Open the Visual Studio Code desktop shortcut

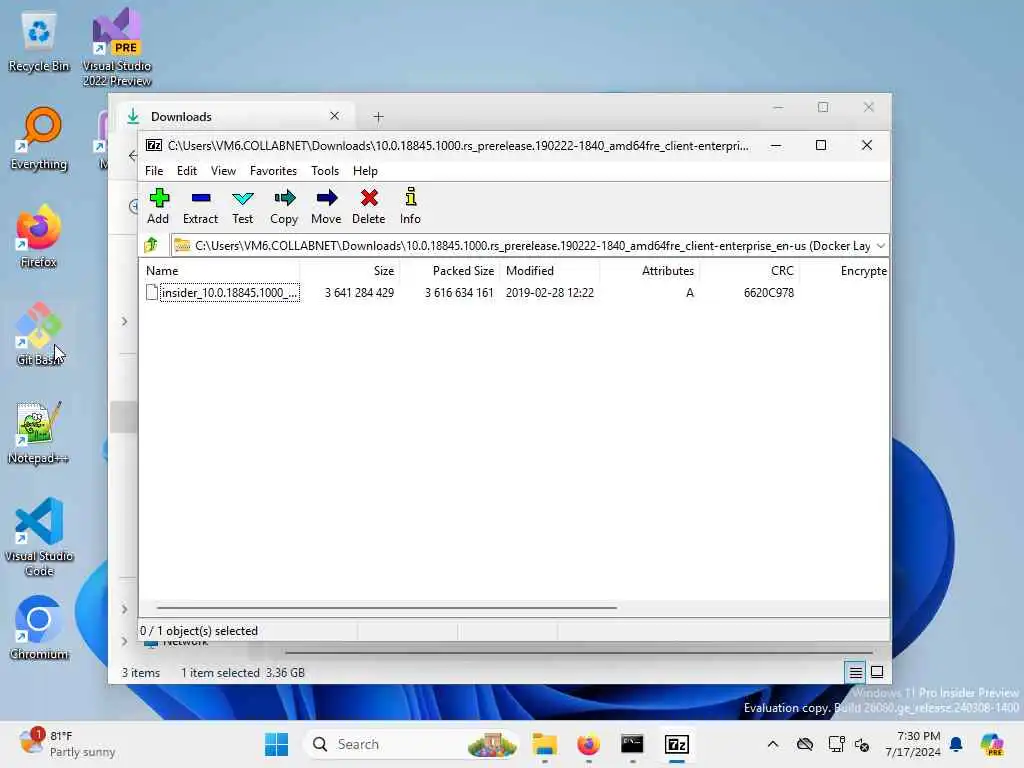[39, 537]
